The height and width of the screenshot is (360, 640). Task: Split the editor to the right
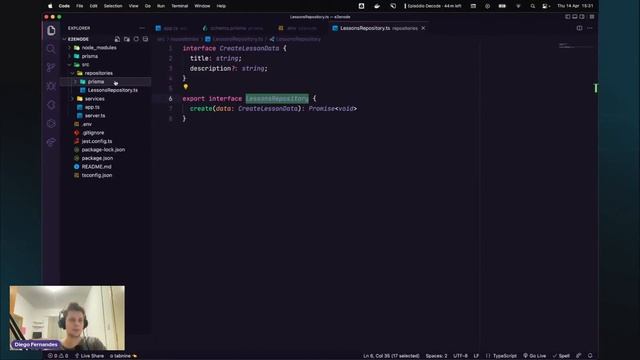click(579, 28)
